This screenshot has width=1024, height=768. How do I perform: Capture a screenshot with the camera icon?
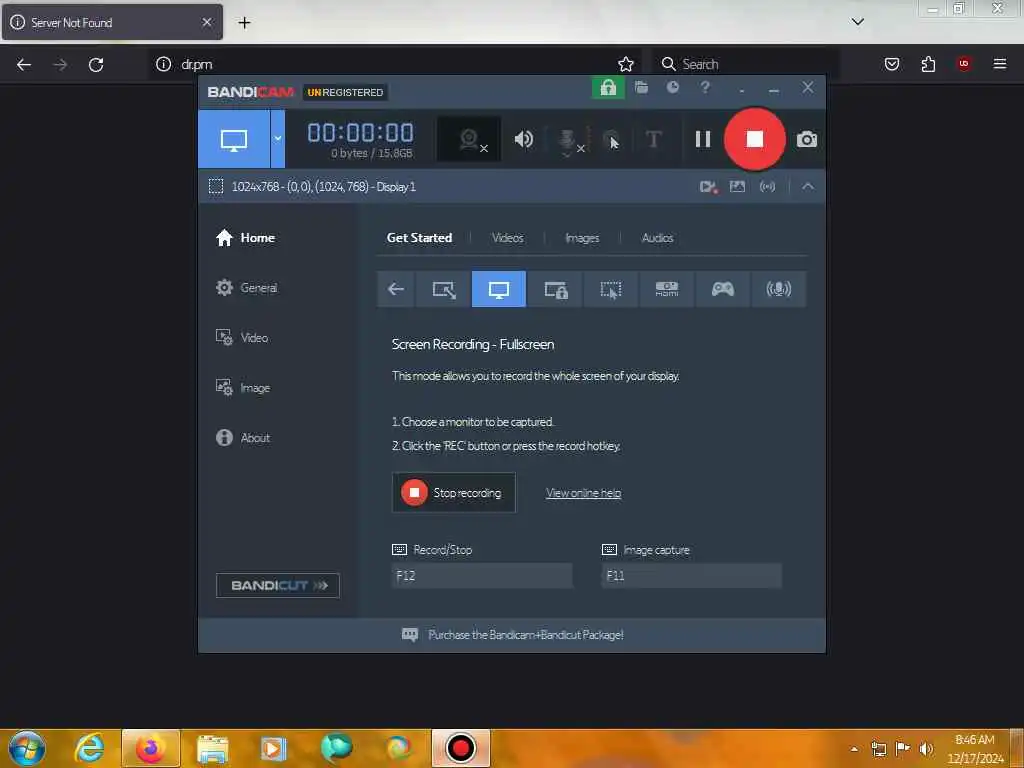[x=807, y=139]
